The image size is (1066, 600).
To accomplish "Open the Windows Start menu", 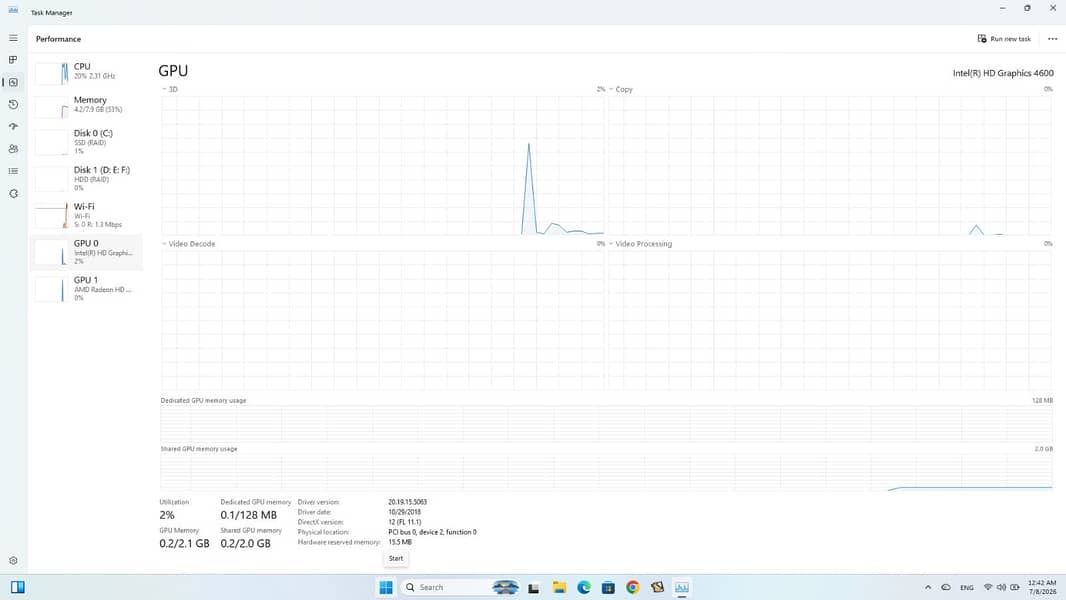I will click(x=385, y=587).
